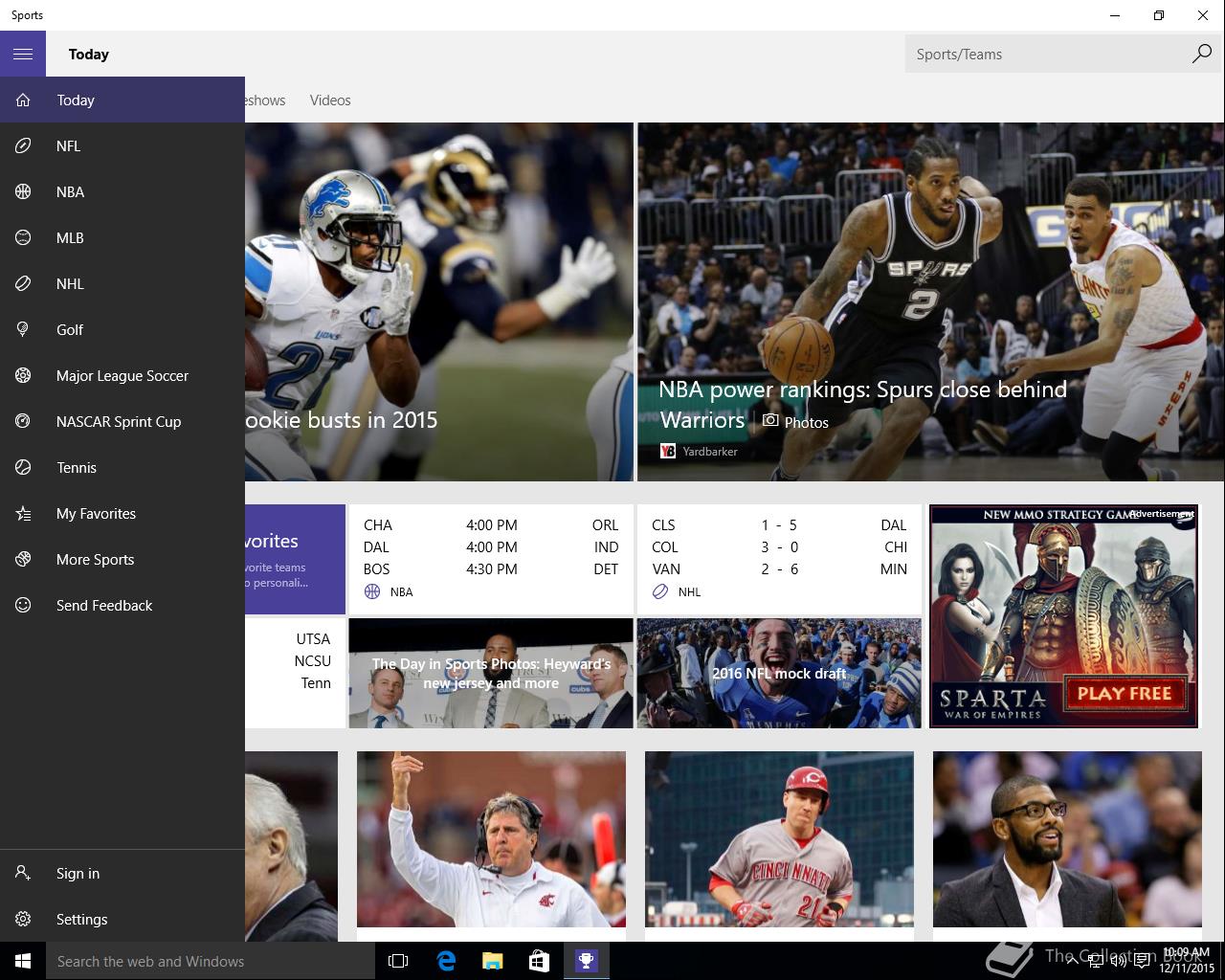The image size is (1225, 980).
Task: Open NBA power rankings Spurs story
Action: (931, 301)
